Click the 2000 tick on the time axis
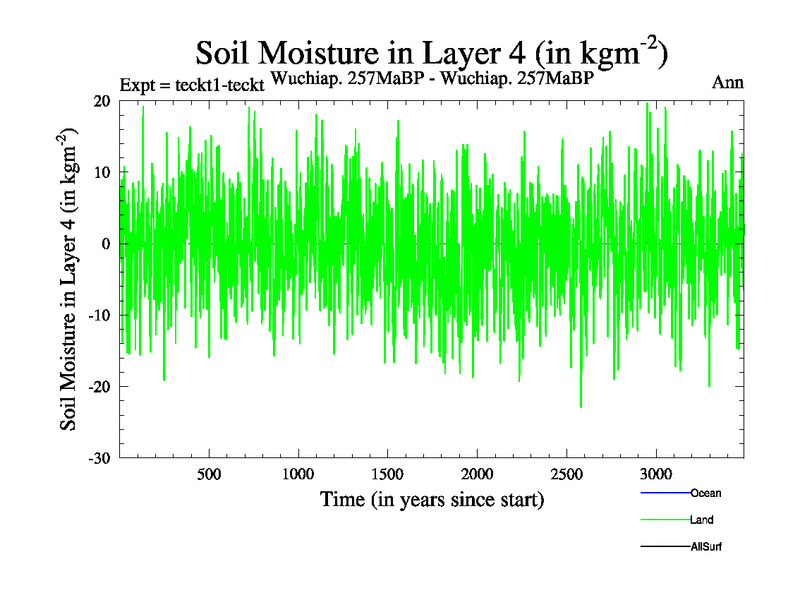 pos(477,472)
